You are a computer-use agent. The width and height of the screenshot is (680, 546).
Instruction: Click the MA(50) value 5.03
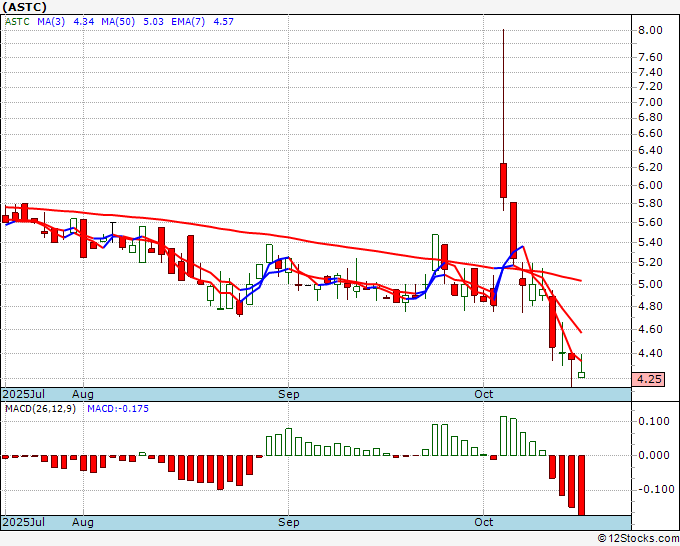point(154,22)
